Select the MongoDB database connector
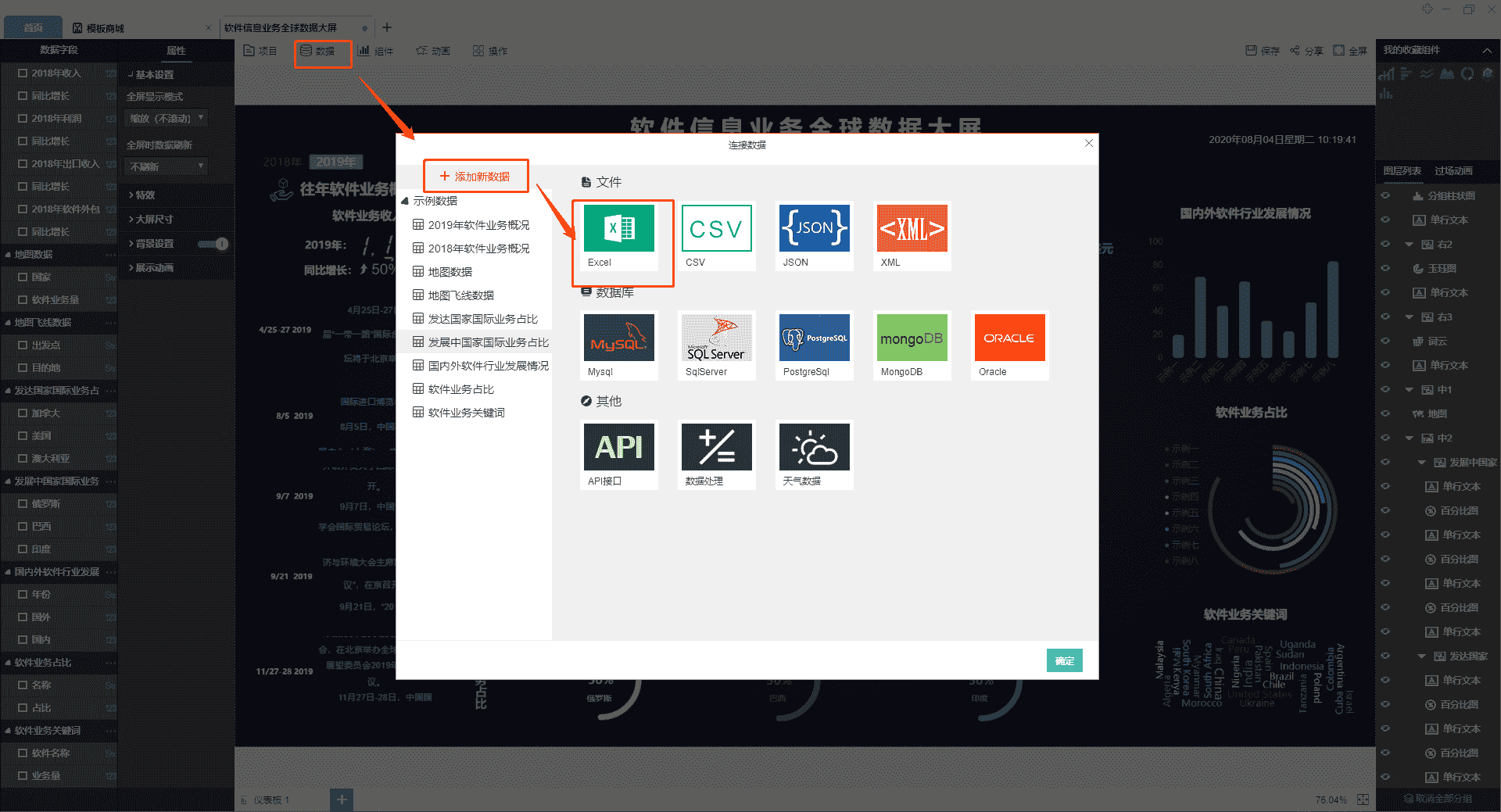Screen dimensions: 1501x812 [912, 345]
